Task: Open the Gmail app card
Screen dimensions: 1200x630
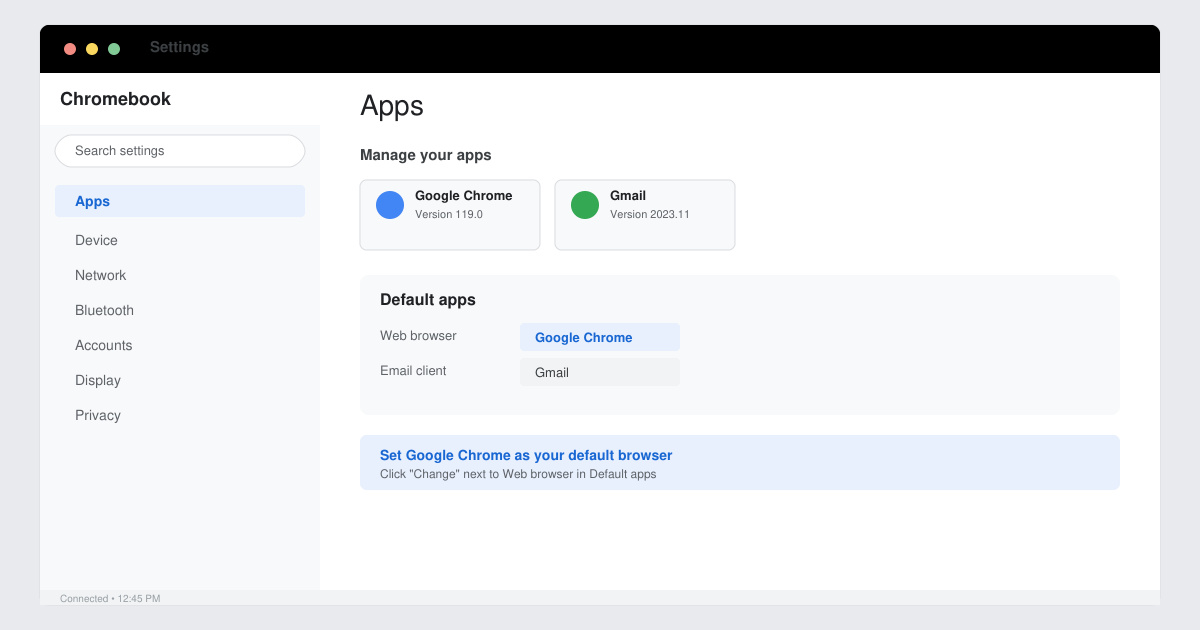Action: pos(645,215)
